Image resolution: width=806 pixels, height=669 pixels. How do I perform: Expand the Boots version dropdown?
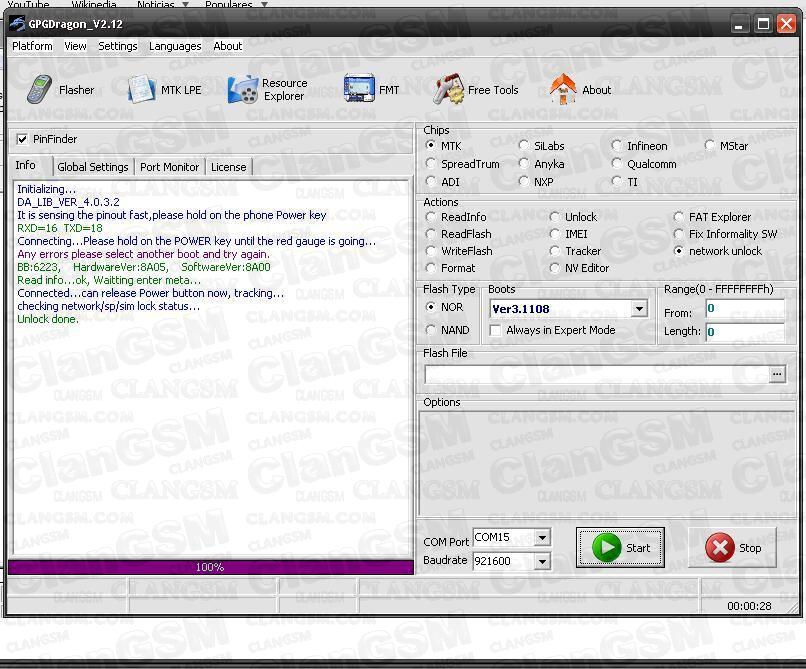point(639,309)
